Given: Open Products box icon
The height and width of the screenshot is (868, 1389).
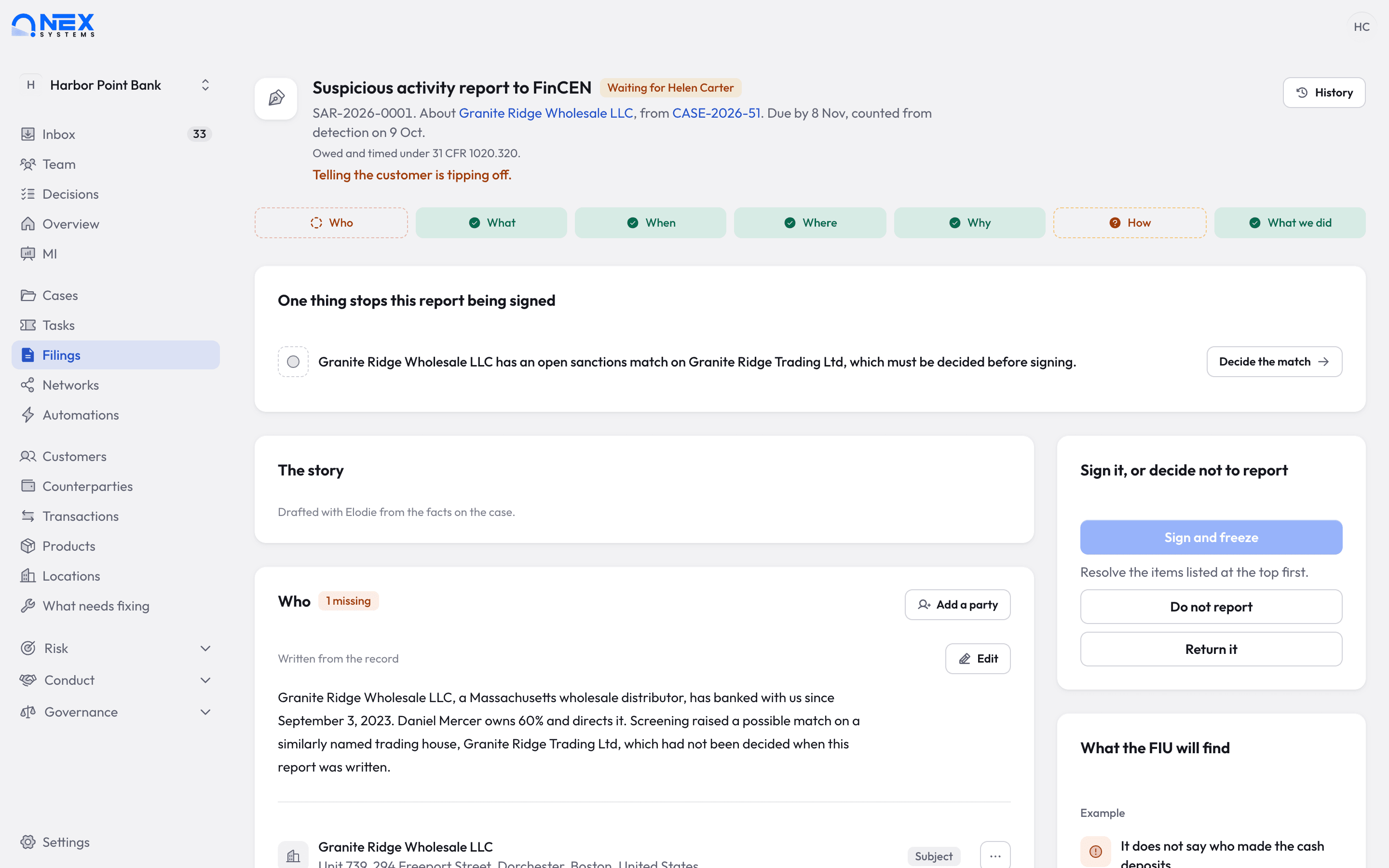Looking at the screenshot, I should pos(27,546).
